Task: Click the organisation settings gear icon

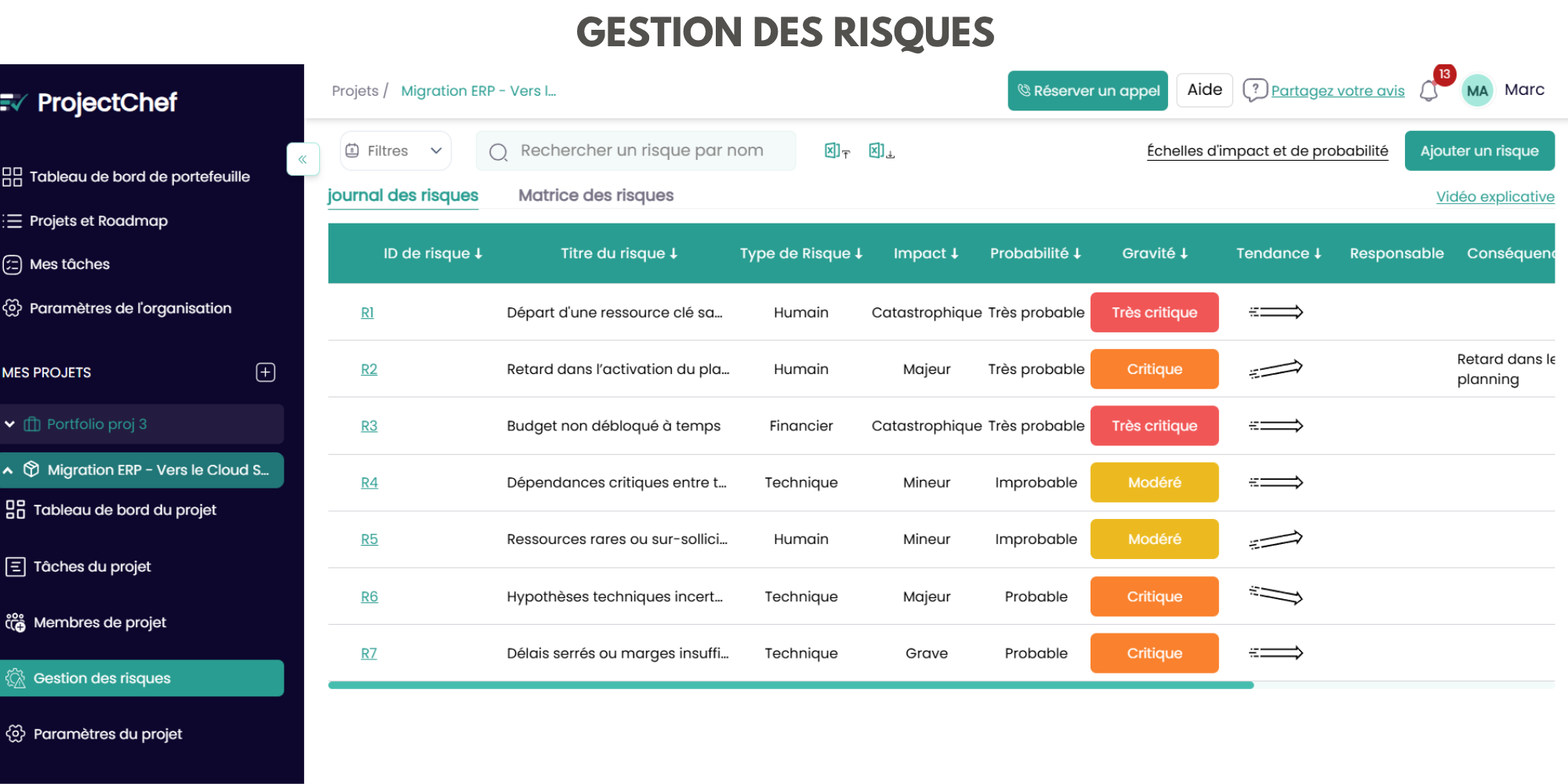Action: click(12, 308)
